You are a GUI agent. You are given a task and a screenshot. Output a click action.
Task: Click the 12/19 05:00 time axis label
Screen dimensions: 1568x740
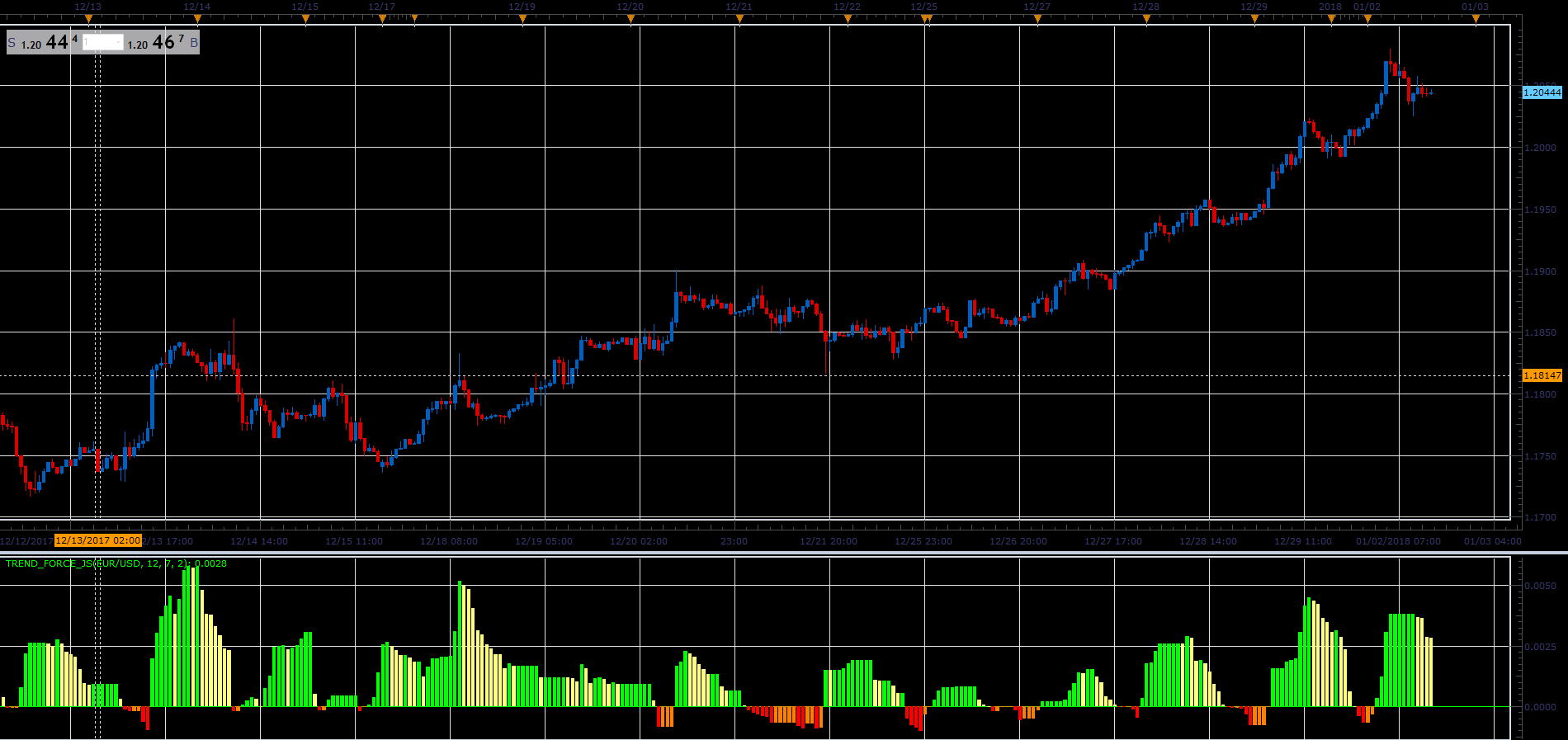click(544, 541)
